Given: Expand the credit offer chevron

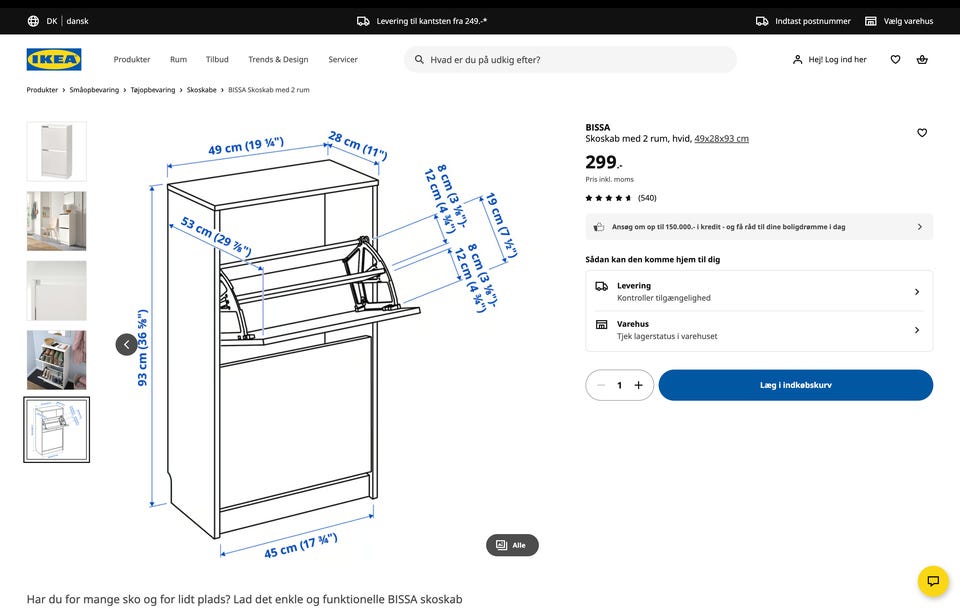Looking at the screenshot, I should 920,227.
